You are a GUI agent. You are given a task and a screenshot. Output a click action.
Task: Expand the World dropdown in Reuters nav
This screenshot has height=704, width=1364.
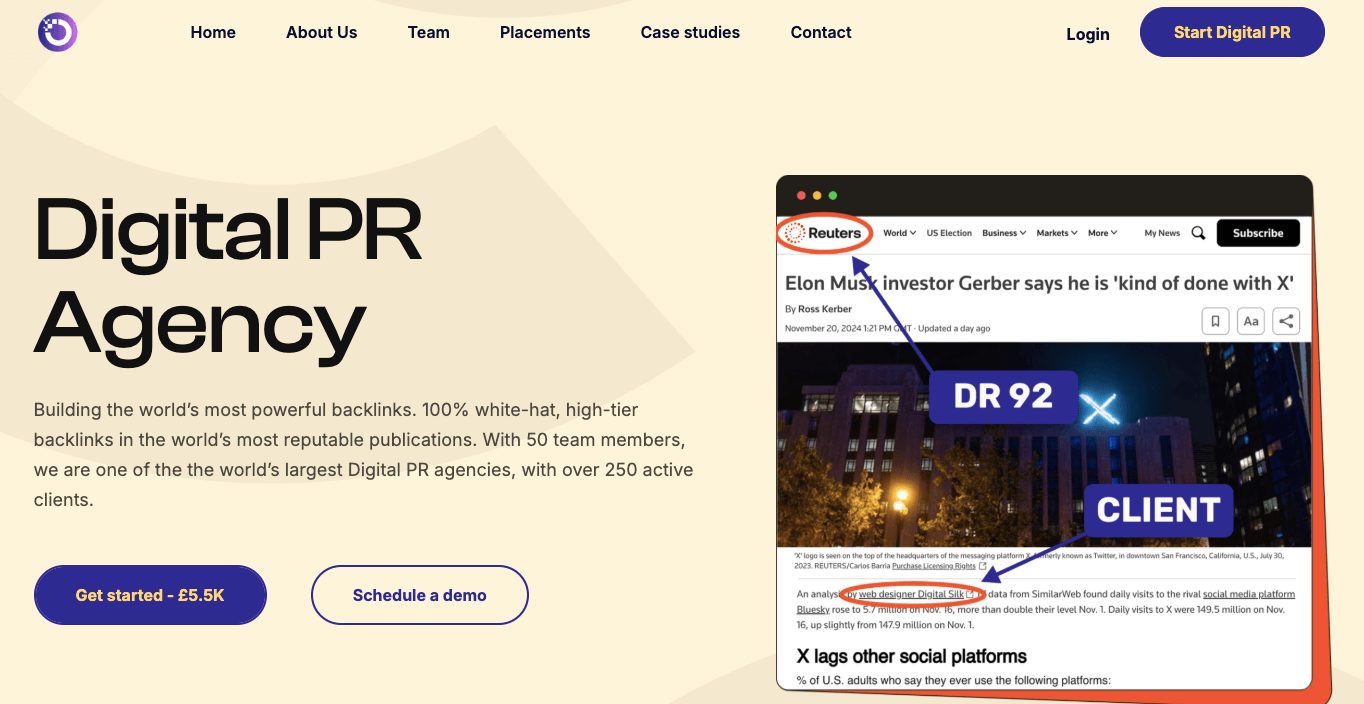pyautogui.click(x=899, y=233)
